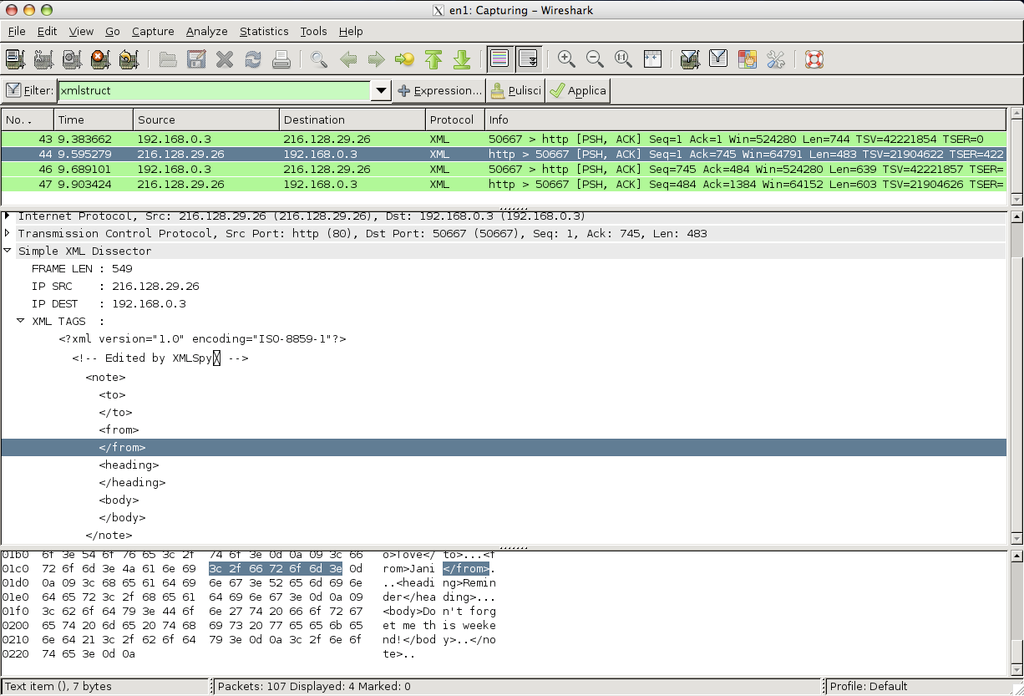Expand Transmission Control Protocol node
Image resolution: width=1024 pixels, height=696 pixels.
click(7, 233)
